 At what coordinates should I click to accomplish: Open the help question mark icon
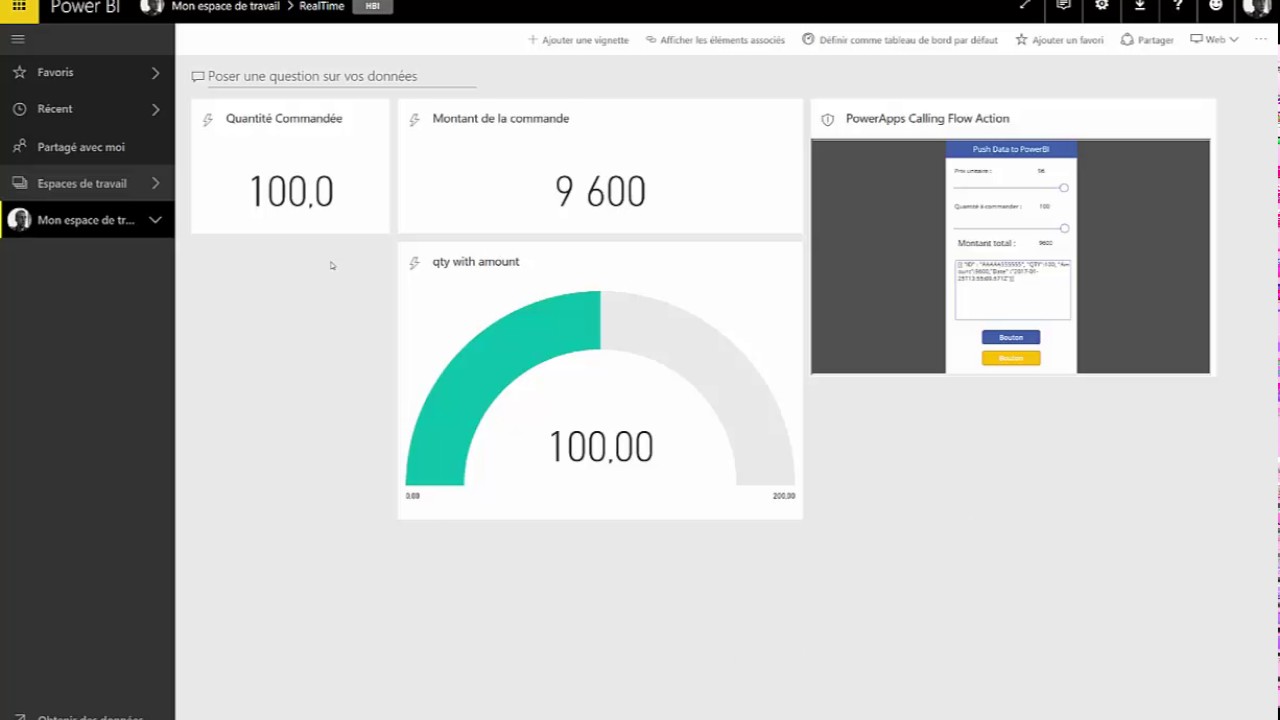pos(1178,6)
